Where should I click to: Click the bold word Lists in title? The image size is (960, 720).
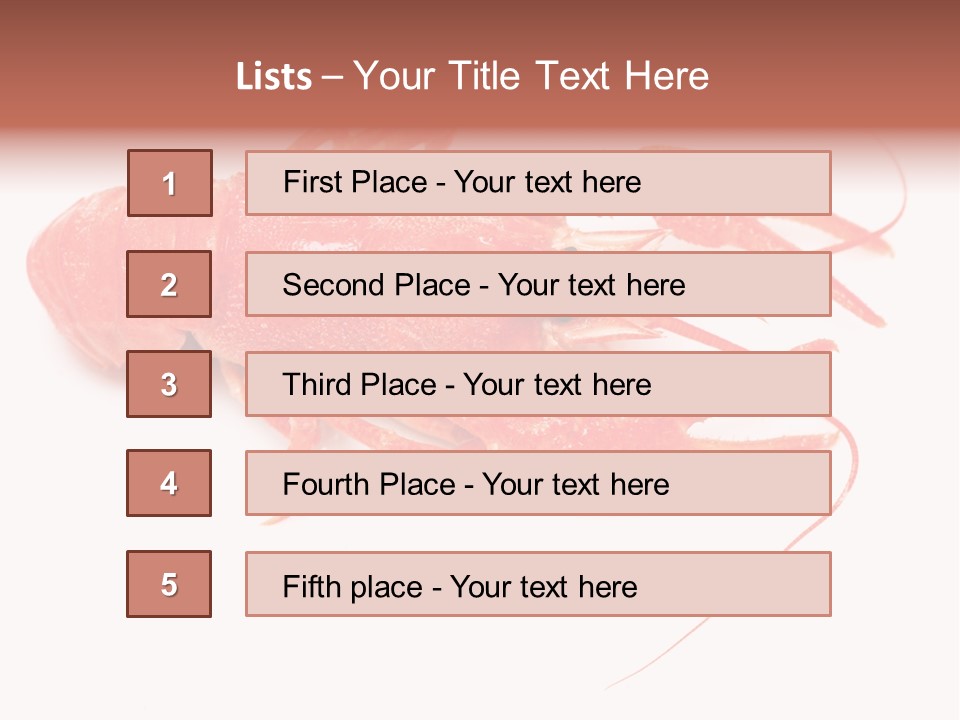(274, 77)
